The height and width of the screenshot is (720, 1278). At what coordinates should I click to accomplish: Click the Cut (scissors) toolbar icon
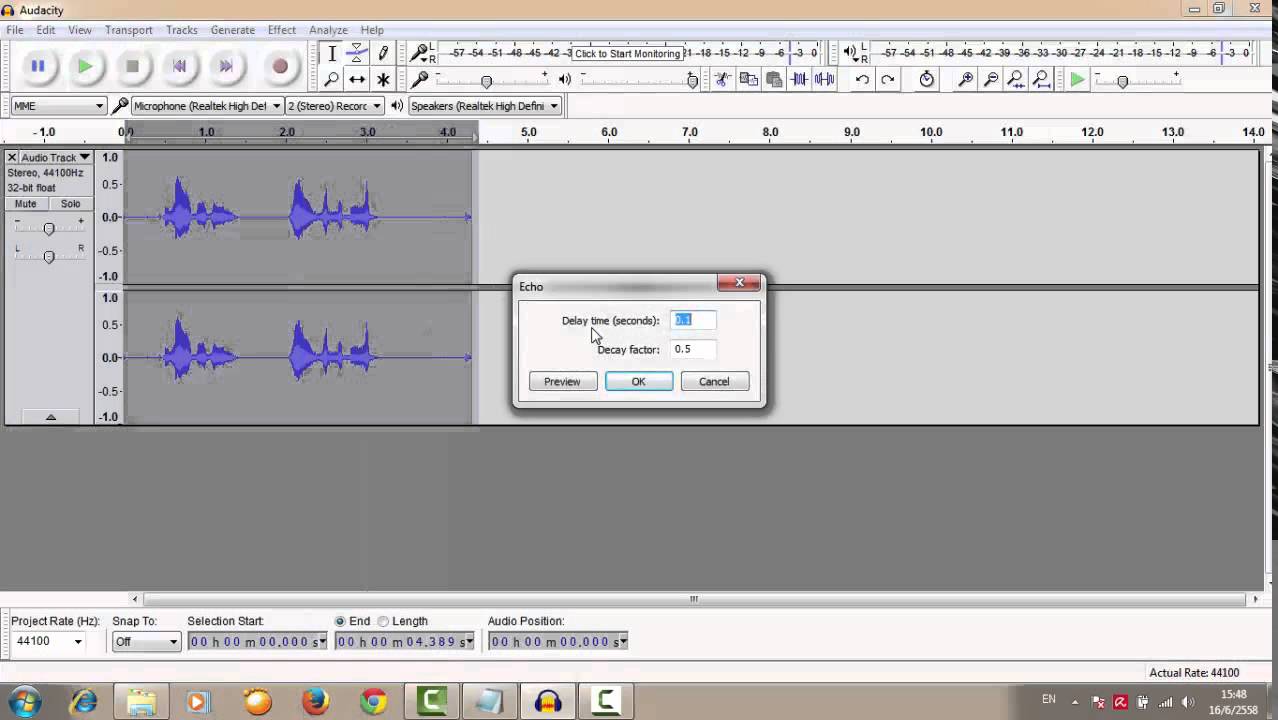722,80
